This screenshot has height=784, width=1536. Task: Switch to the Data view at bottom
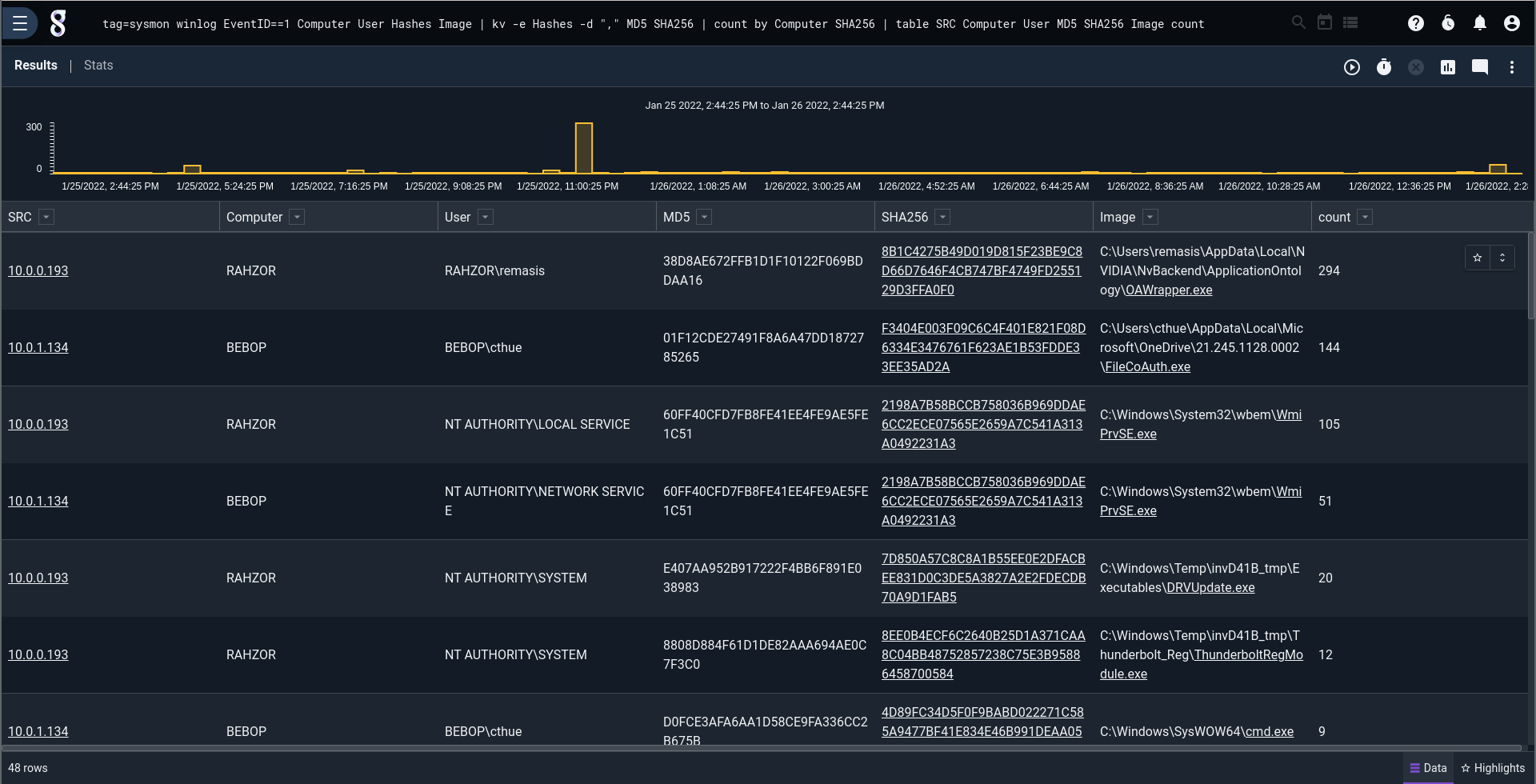1428,768
